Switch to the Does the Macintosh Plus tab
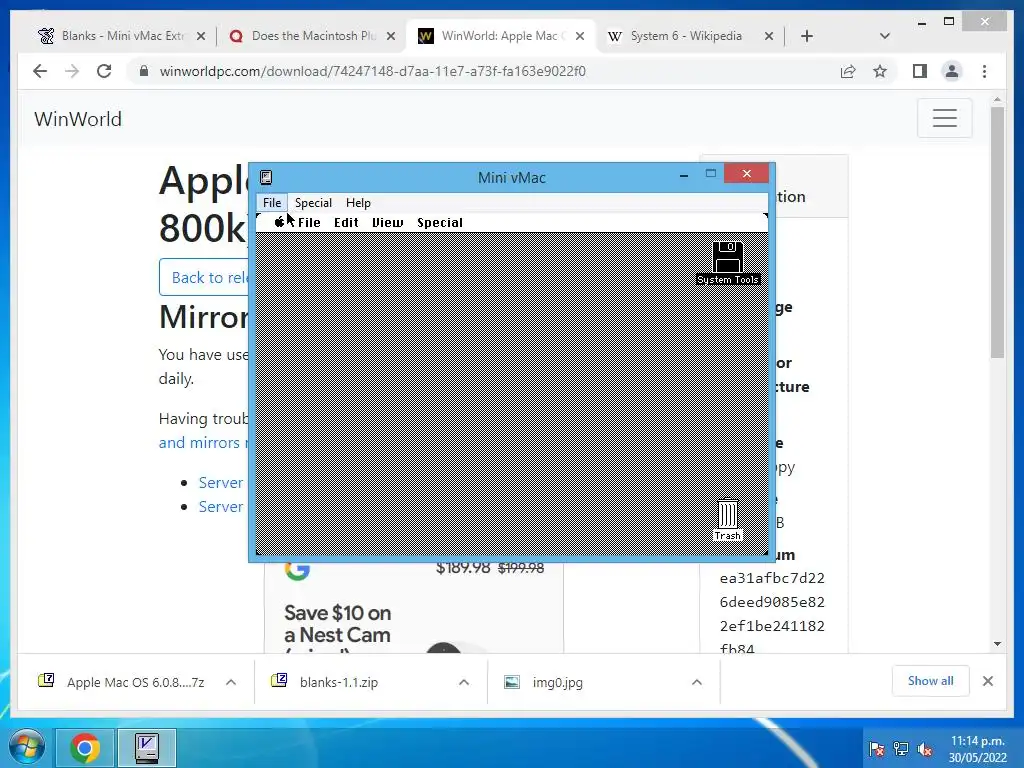Viewport: 1024px width, 768px height. click(x=313, y=36)
